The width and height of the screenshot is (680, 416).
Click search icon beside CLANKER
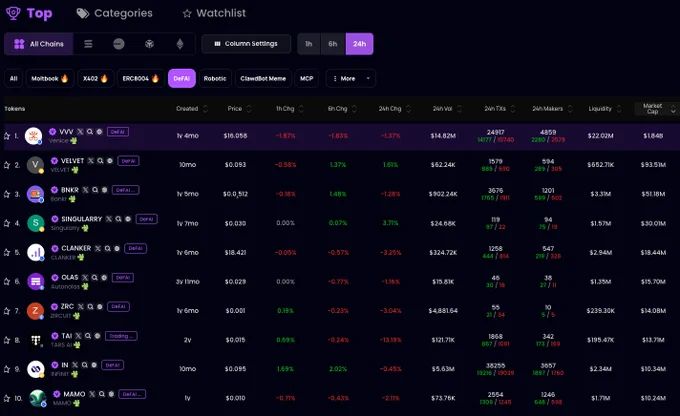pos(108,248)
